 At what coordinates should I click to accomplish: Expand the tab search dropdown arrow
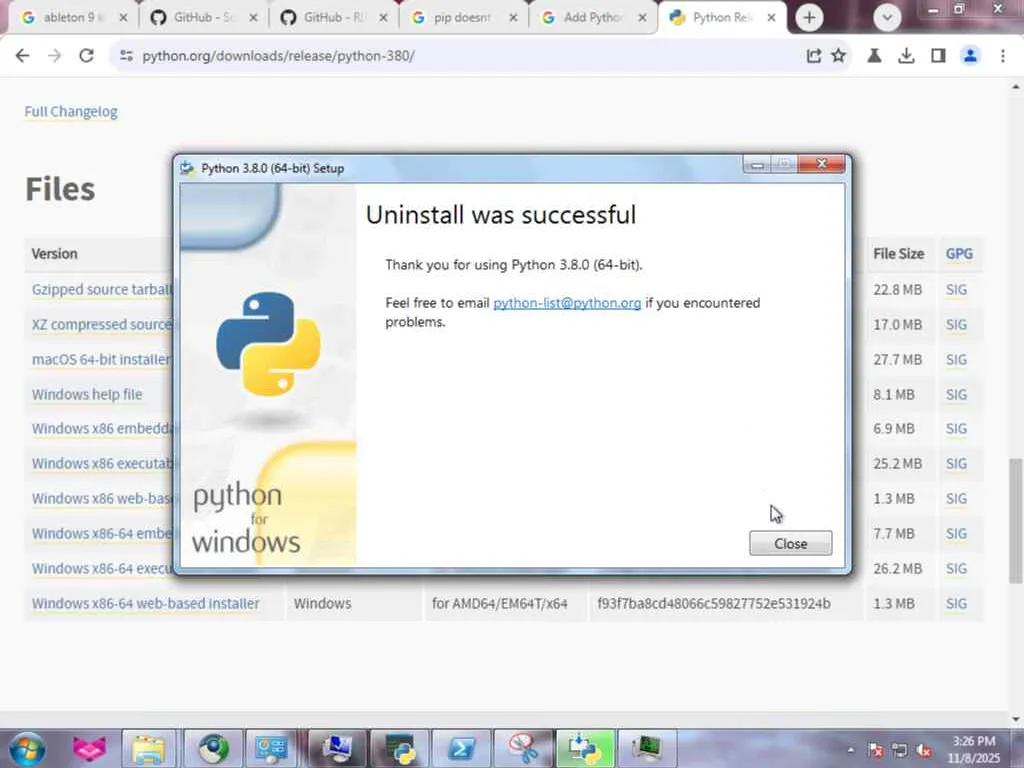887,18
